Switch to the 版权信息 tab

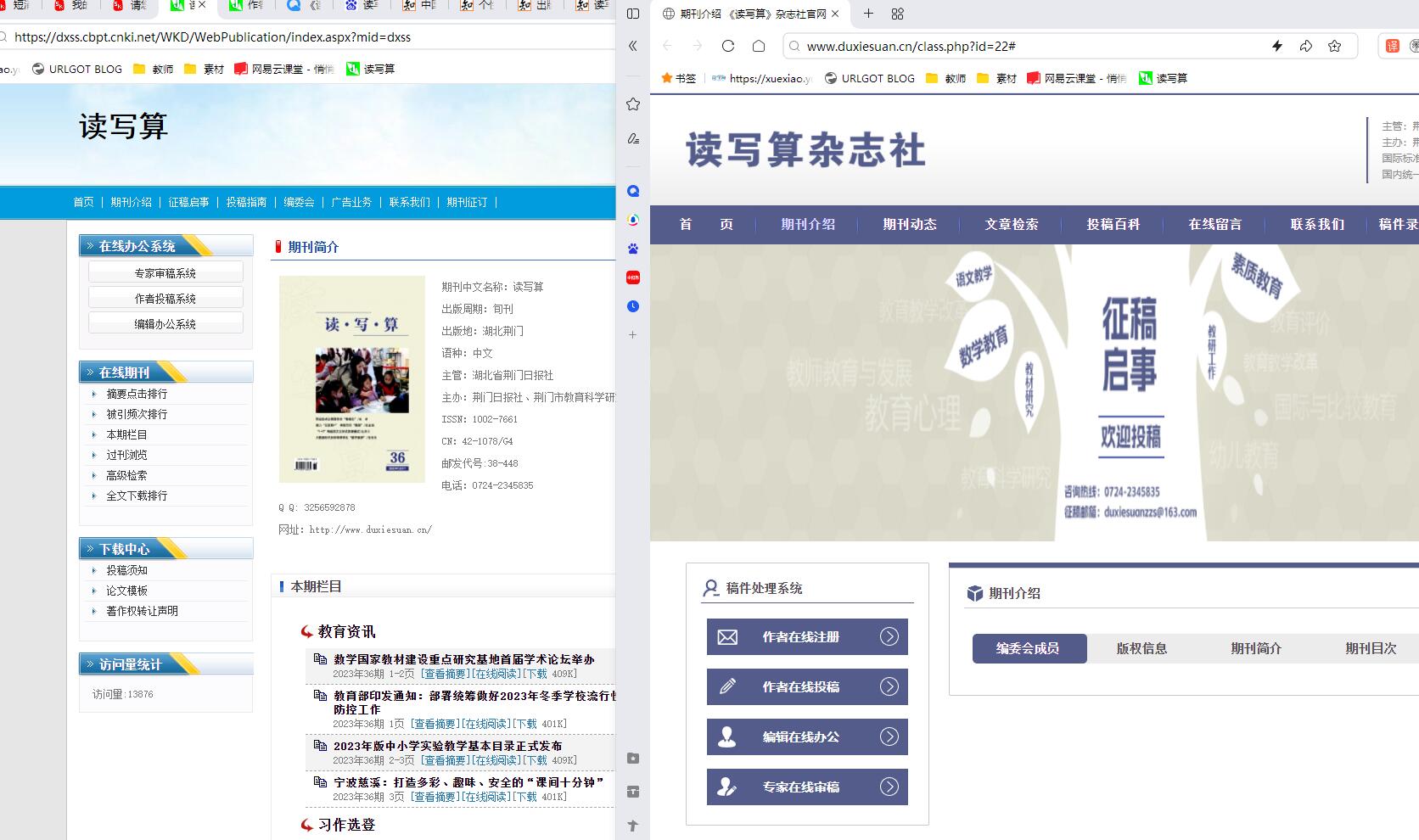1141,648
